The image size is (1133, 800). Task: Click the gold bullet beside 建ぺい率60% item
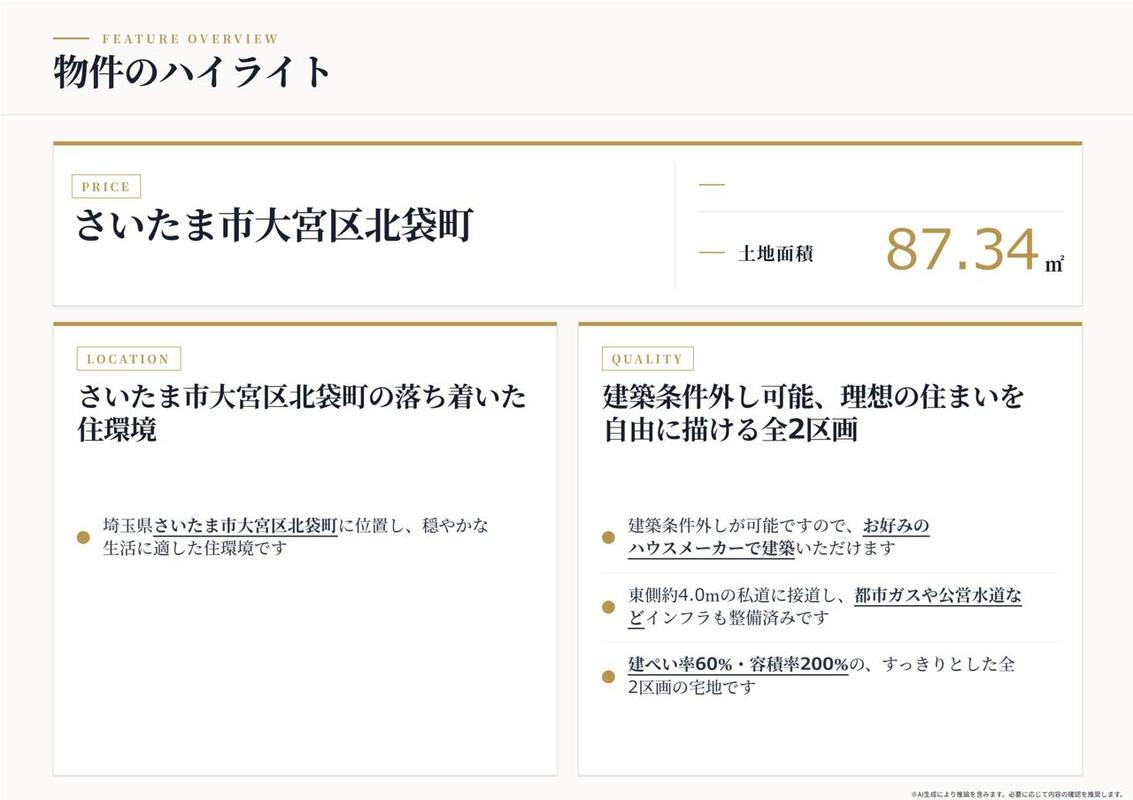click(x=608, y=676)
